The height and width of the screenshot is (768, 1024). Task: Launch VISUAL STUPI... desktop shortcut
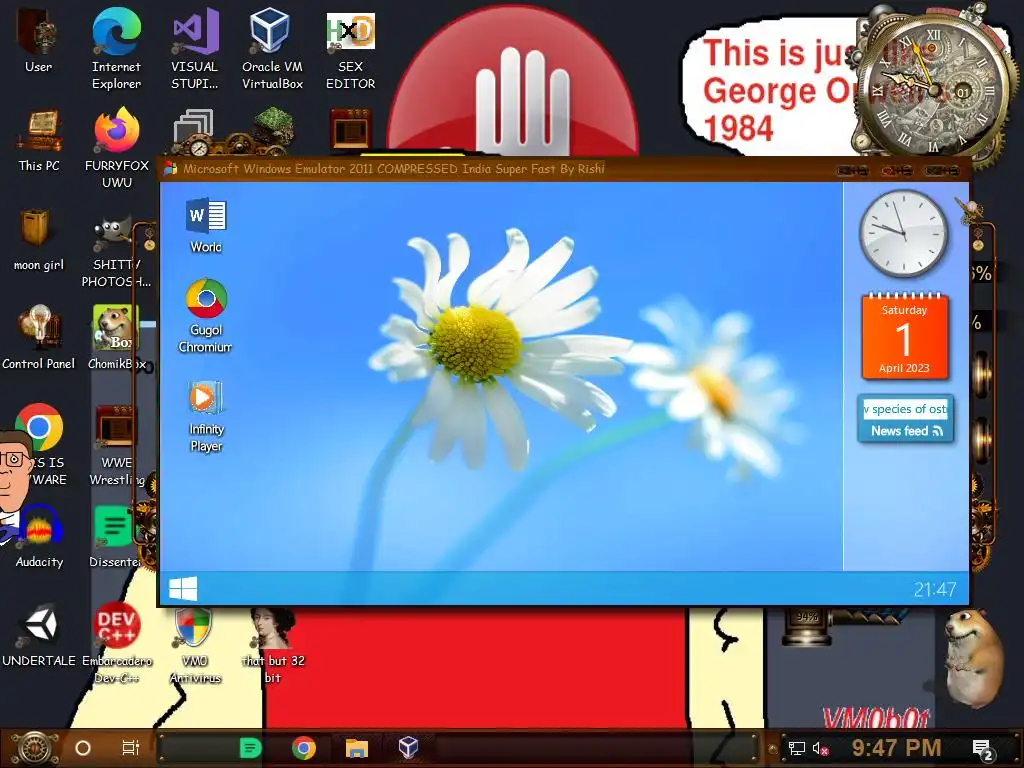coord(195,49)
